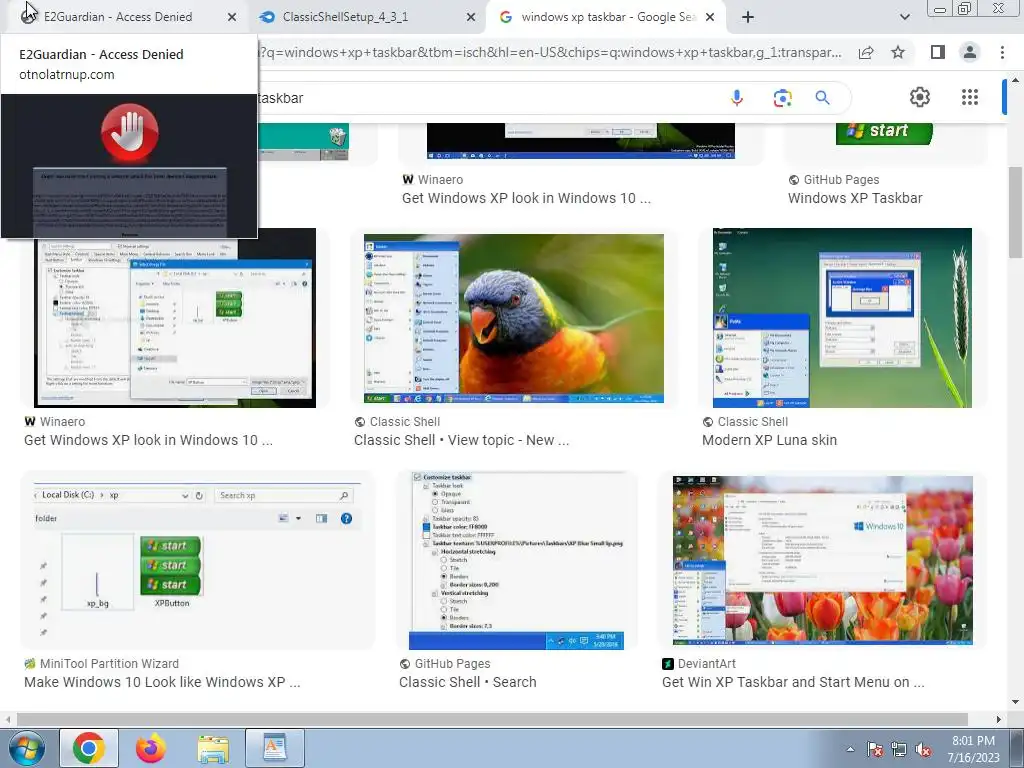Open the Google apps grid
Screen dimensions: 1024x768
pyautogui.click(x=970, y=97)
